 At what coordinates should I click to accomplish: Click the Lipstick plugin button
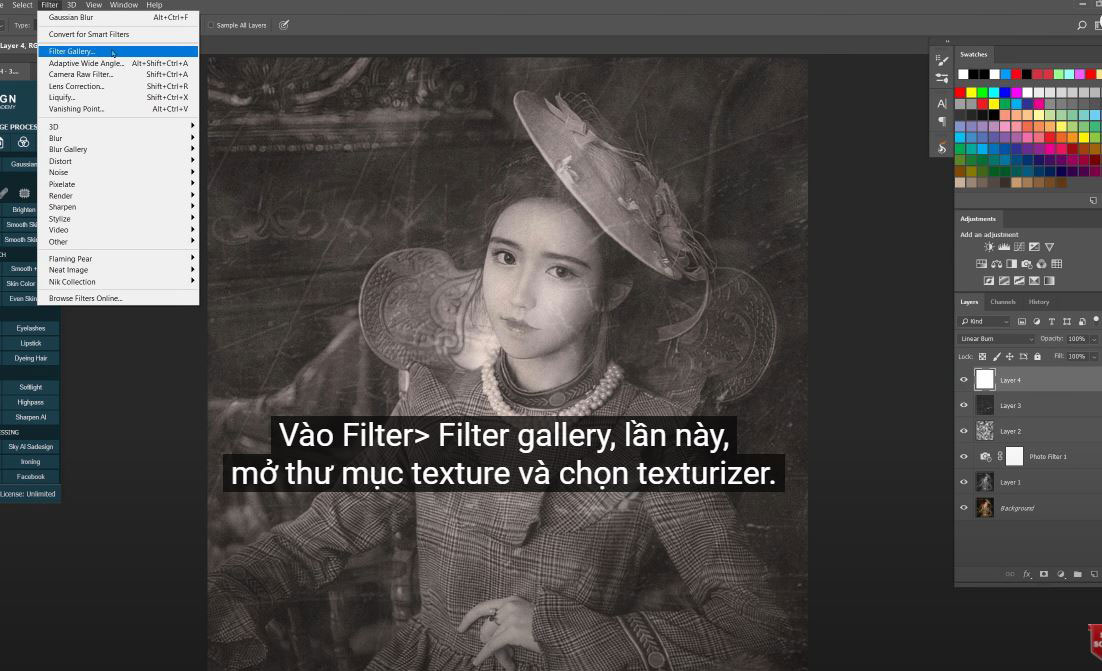tap(30, 343)
